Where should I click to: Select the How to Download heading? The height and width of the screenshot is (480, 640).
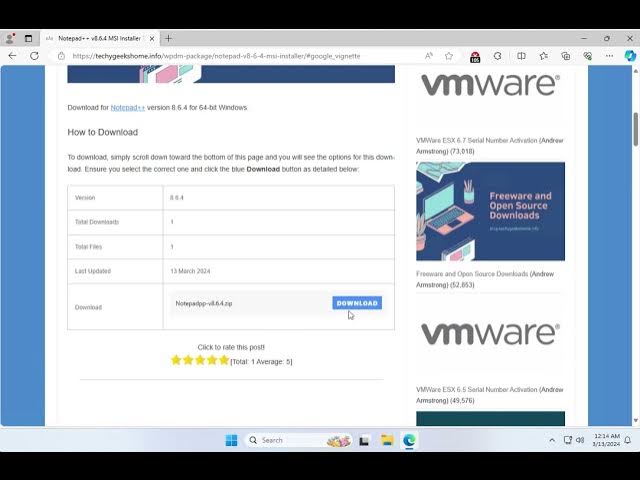102,132
